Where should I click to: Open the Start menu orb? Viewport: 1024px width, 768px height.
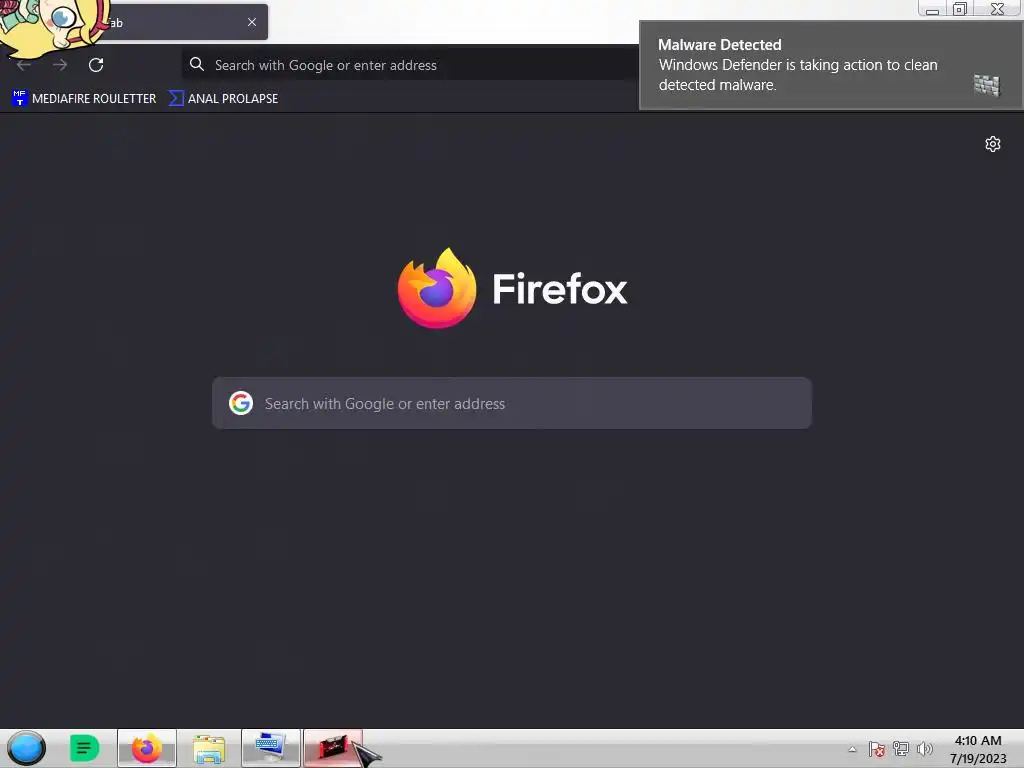26,748
